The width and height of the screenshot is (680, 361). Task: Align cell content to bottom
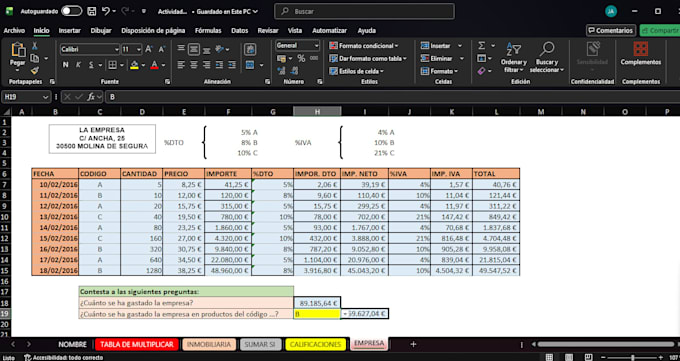tap(207, 49)
